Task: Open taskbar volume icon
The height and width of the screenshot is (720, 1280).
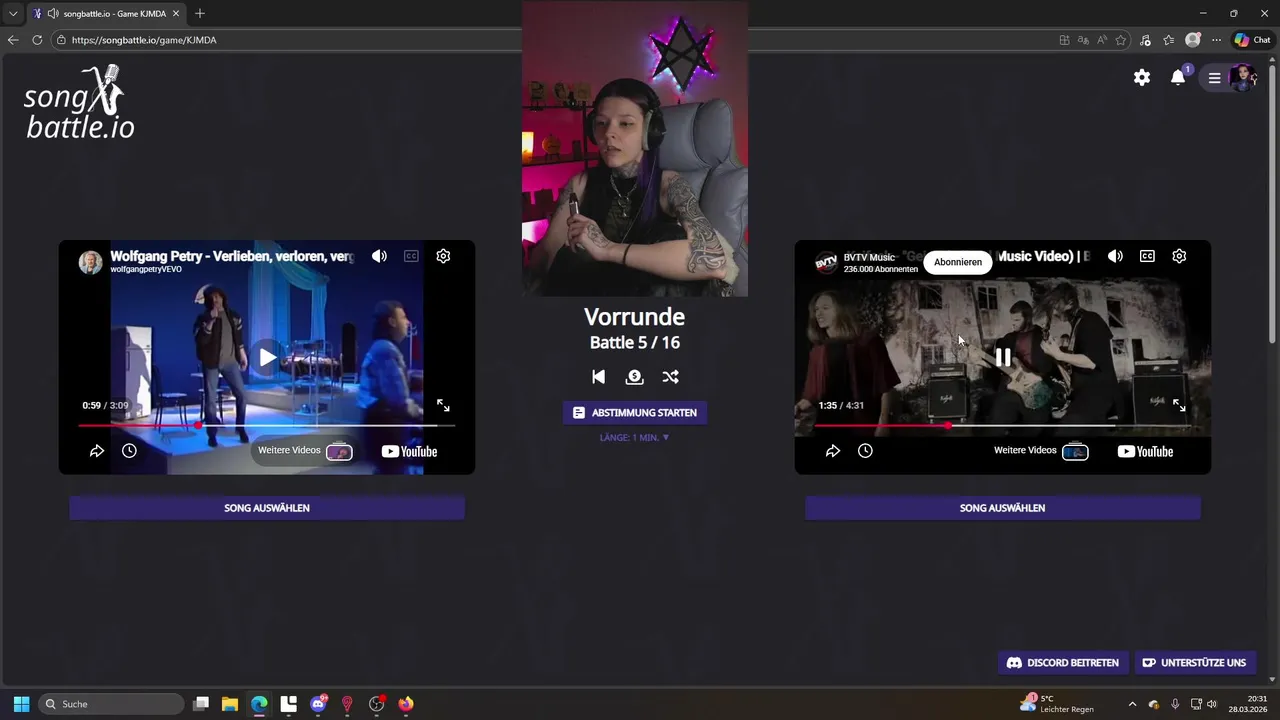Action: pos(1212,704)
